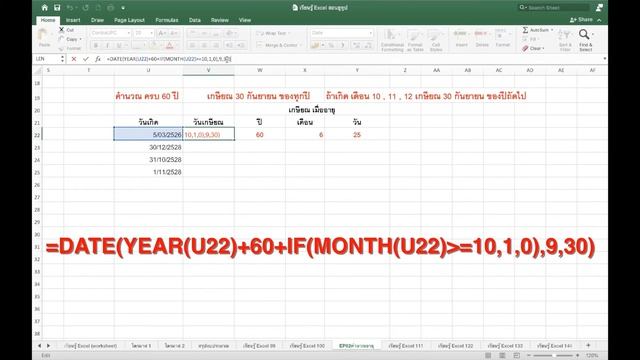Click inside the formula bar text

point(169,59)
